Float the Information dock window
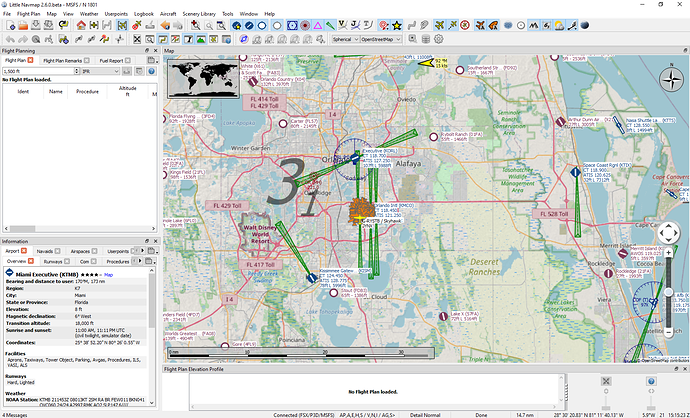Screen dimensions: 690x418 (x=147, y=241)
